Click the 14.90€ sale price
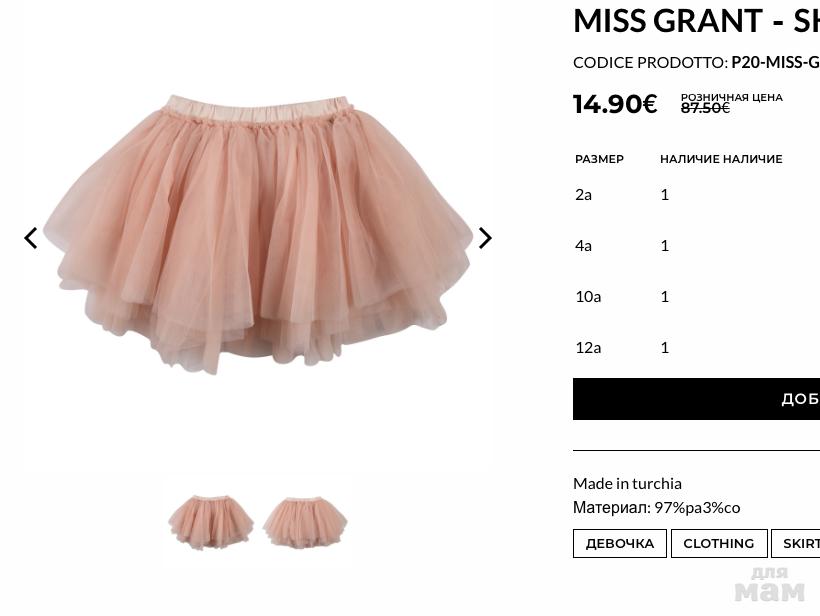The image size is (820, 616). pyautogui.click(x=615, y=104)
